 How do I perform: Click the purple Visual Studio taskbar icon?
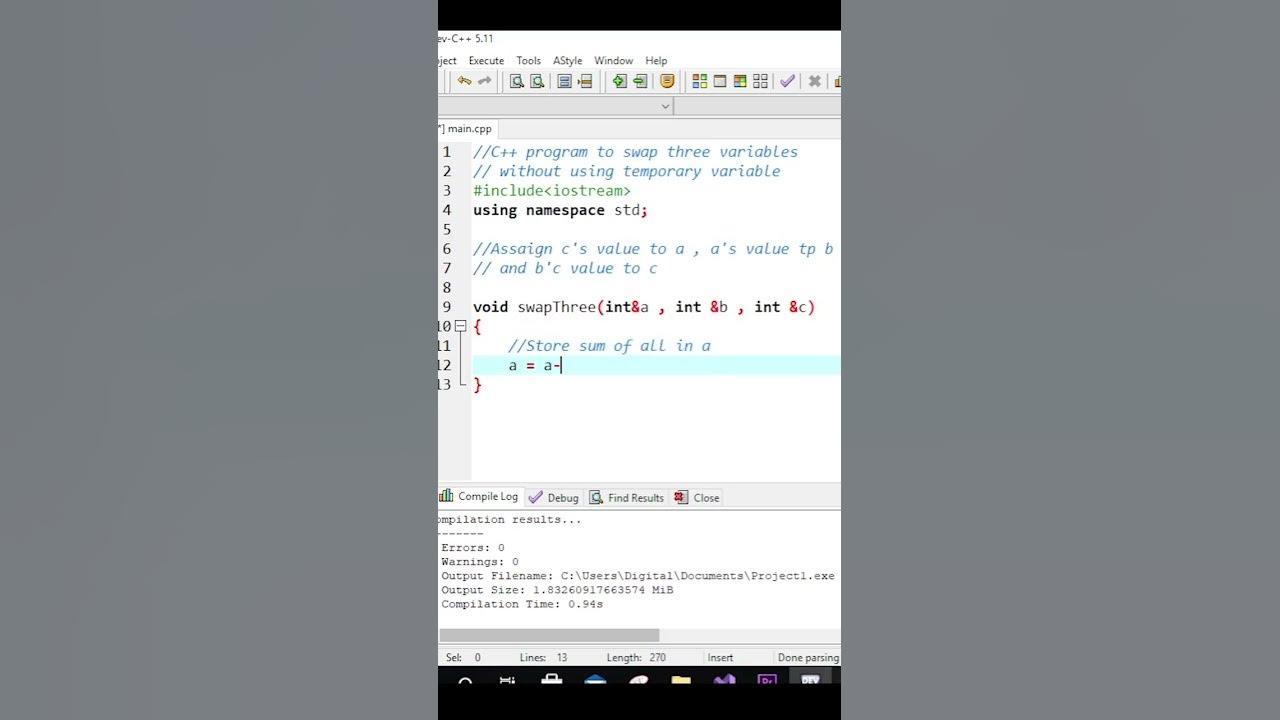(x=724, y=681)
